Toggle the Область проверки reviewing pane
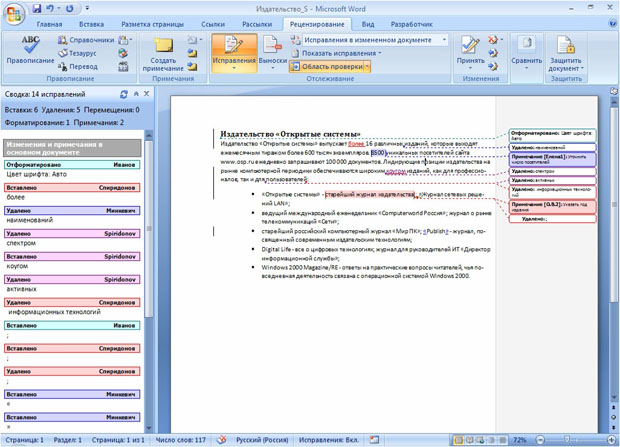Viewport: 620px width, 447px height. point(327,67)
